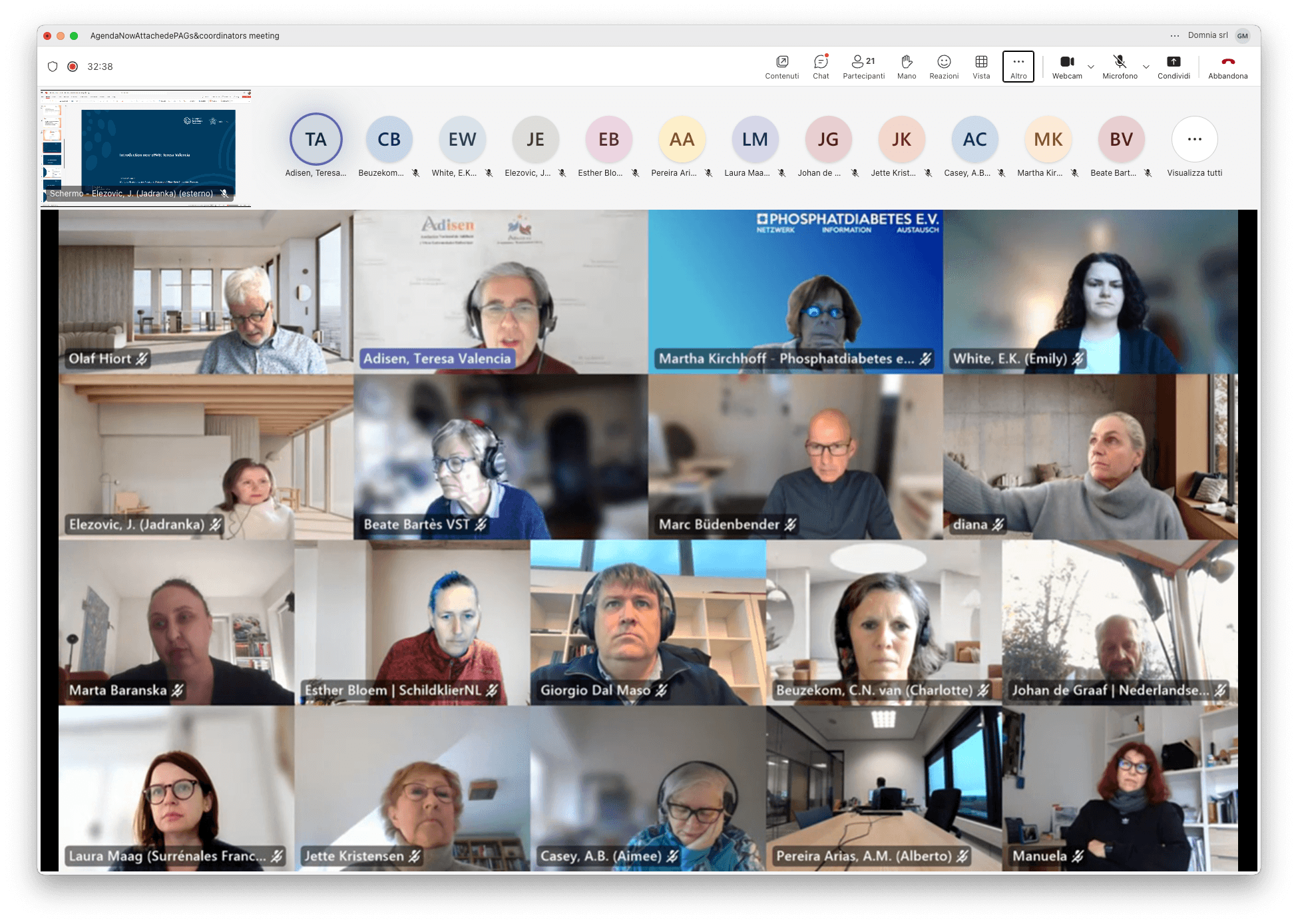The image size is (1298, 924).
Task: Change layout with the Vista icon
Action: pyautogui.click(x=980, y=67)
